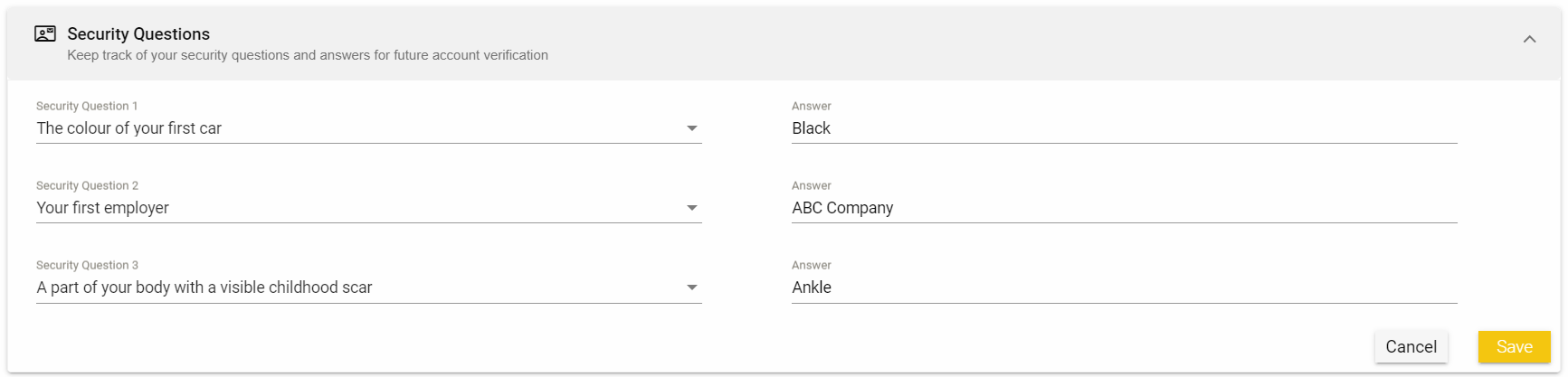1568x377 pixels.
Task: Focus the 'ABC Company' answer field
Action: [x=1122, y=208]
